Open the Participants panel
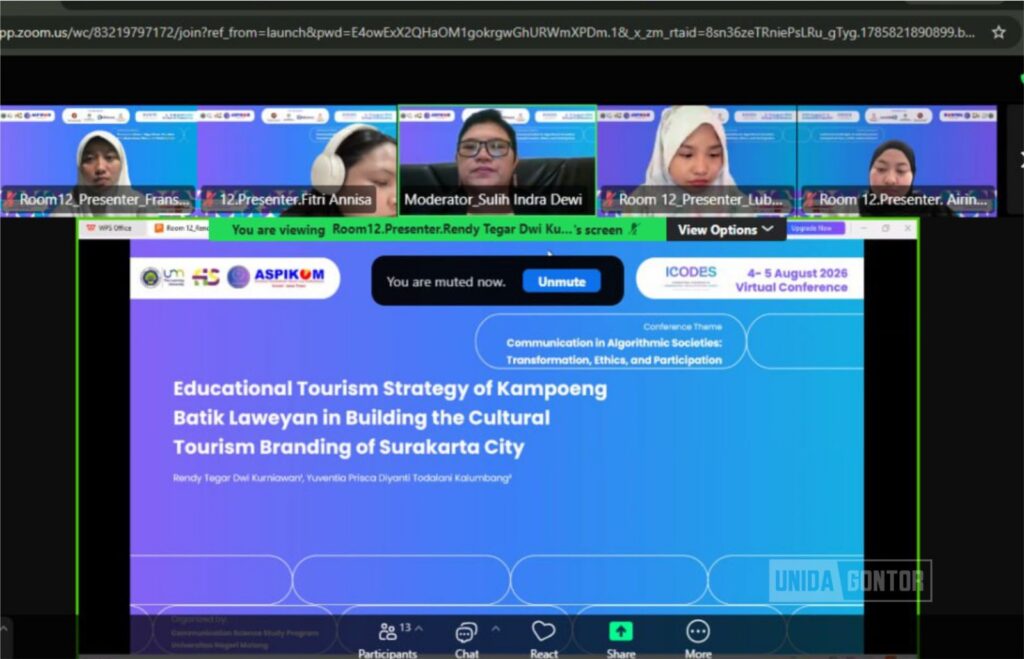1024x659 pixels. [x=387, y=640]
